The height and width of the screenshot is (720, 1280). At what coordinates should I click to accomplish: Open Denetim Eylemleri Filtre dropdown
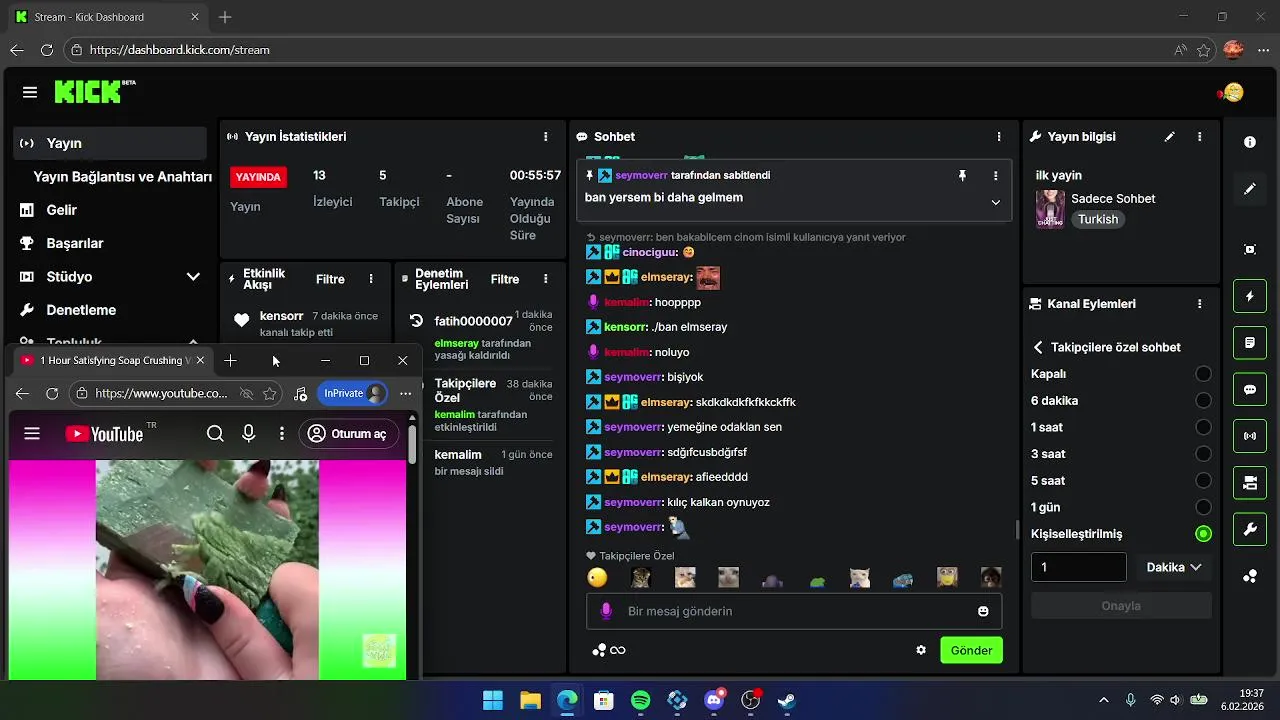(x=505, y=280)
